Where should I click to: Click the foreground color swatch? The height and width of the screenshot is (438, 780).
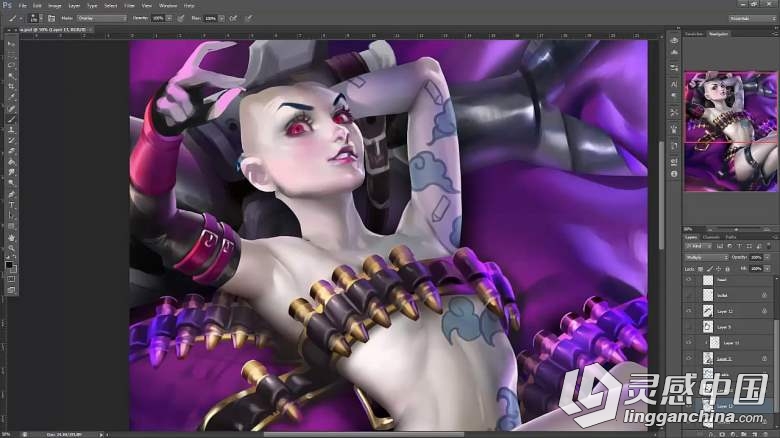(8, 265)
